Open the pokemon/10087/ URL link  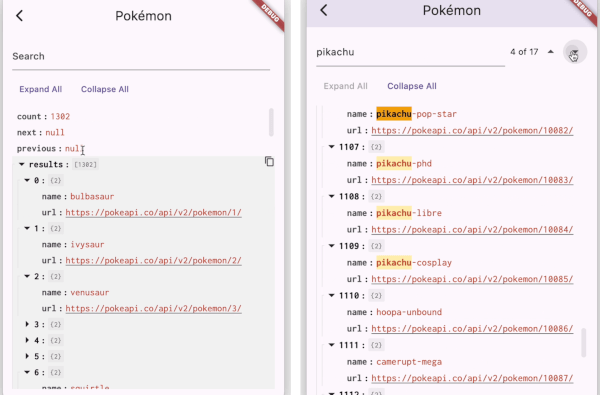pyautogui.click(x=472, y=378)
